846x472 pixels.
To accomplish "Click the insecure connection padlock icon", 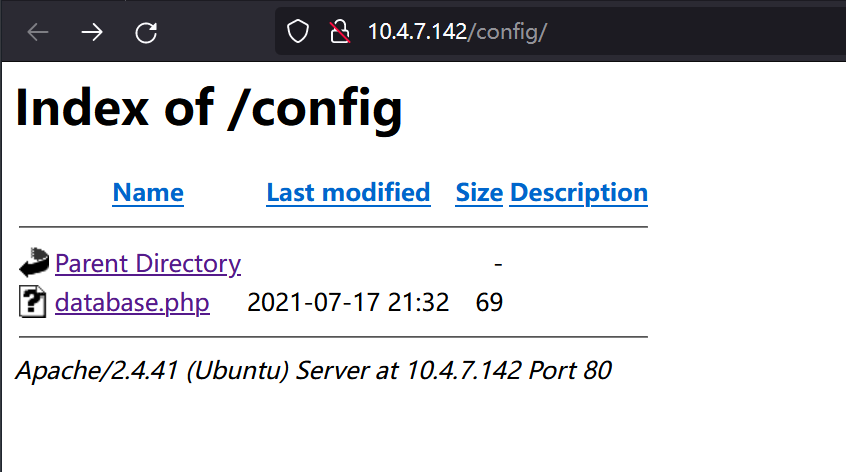I will (340, 31).
